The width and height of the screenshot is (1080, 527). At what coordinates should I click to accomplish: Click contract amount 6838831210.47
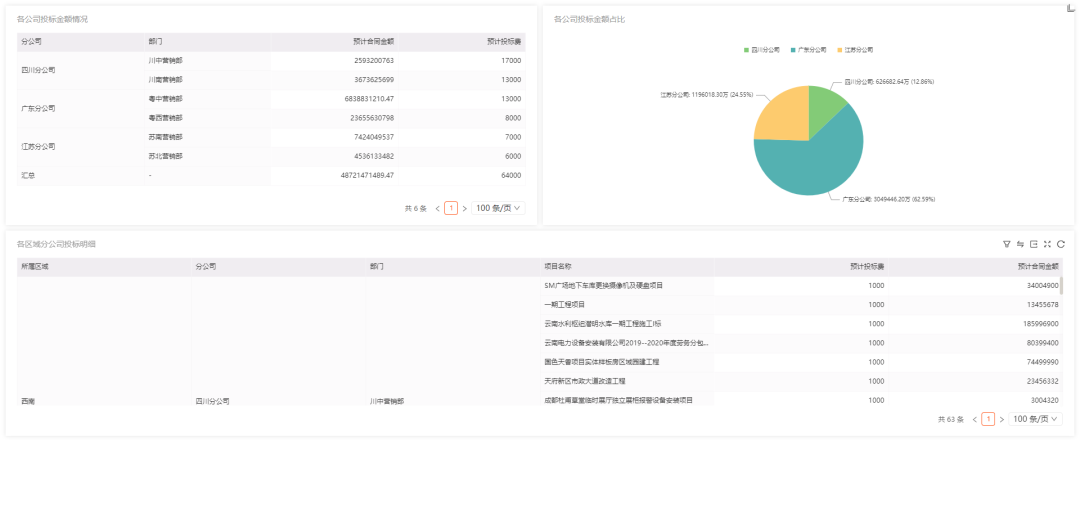click(369, 99)
